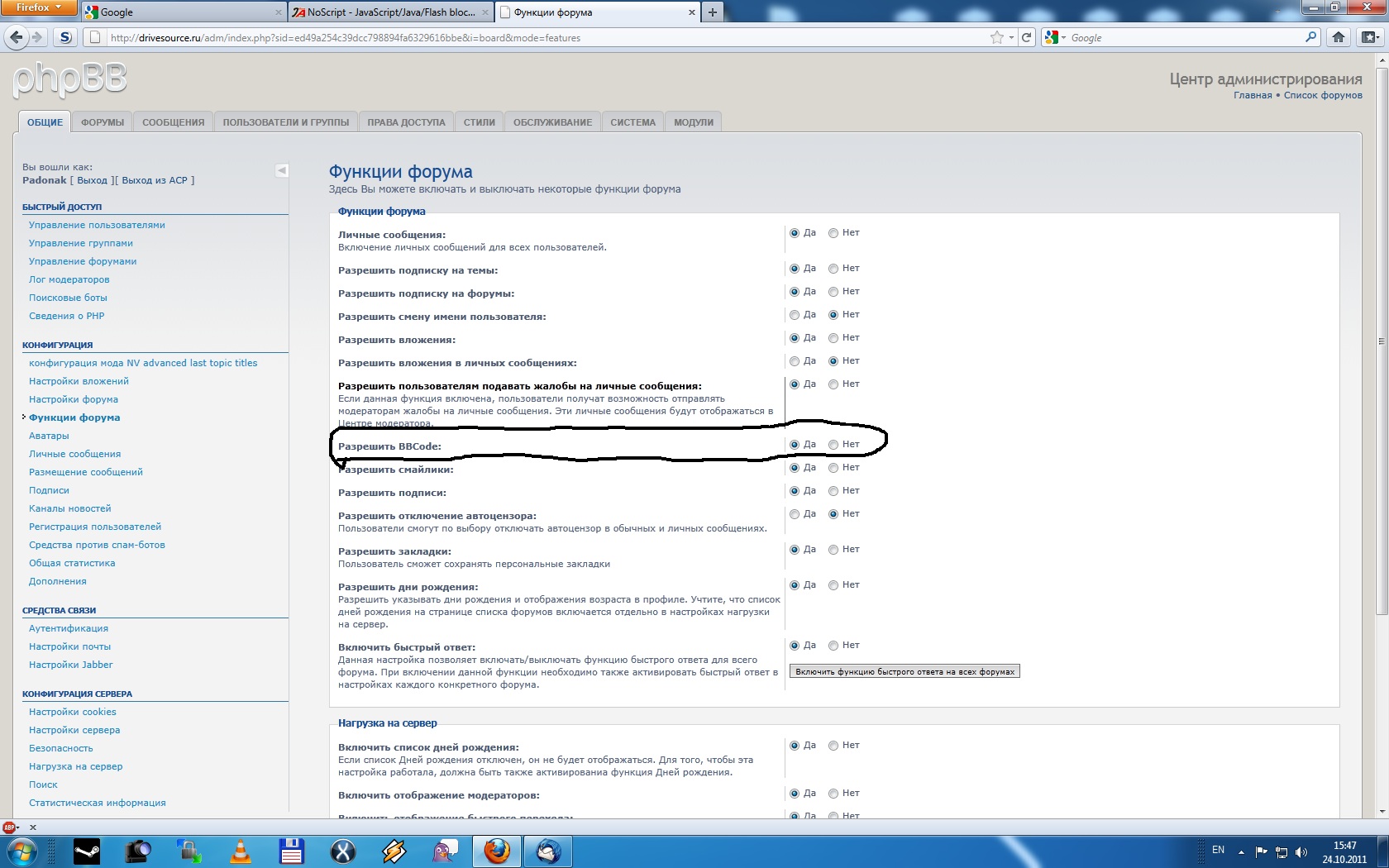Open the Аватары settings link

[49, 436]
